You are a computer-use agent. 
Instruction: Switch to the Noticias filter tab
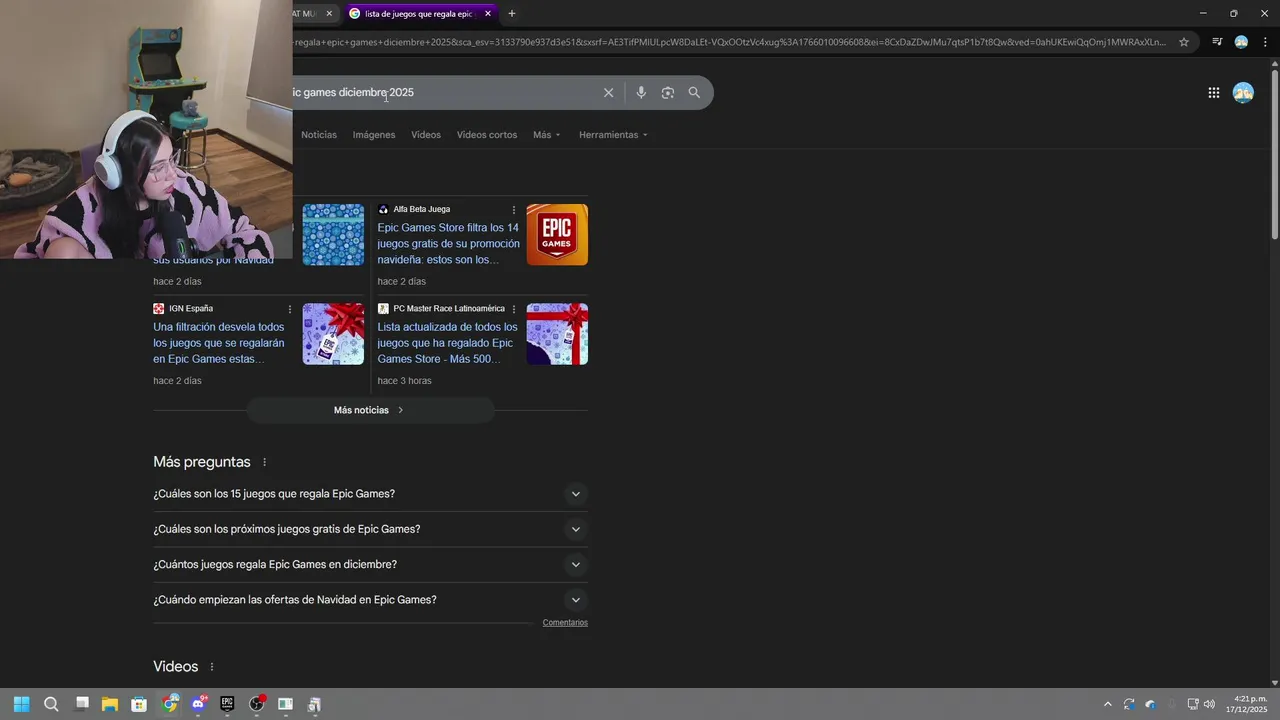(x=319, y=135)
